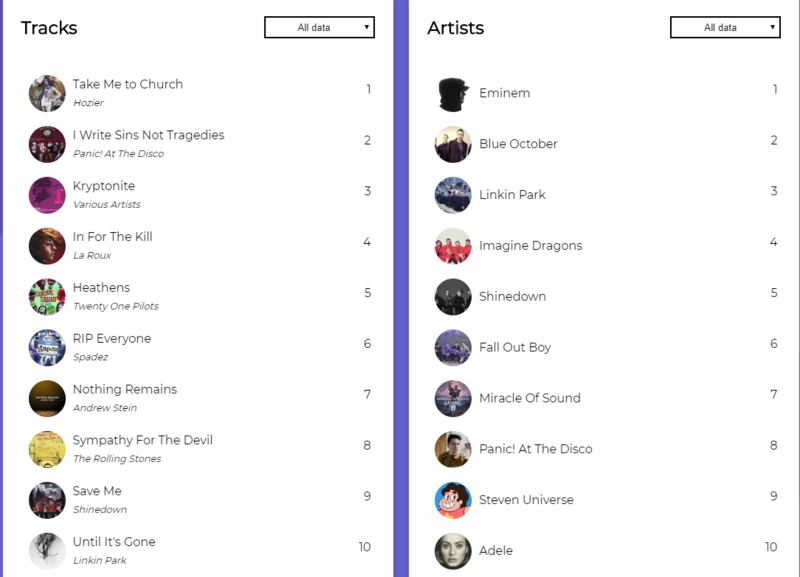Screen dimensions: 800x577
Task: Click 'Until It's Gone' track title
Action: pos(114,542)
